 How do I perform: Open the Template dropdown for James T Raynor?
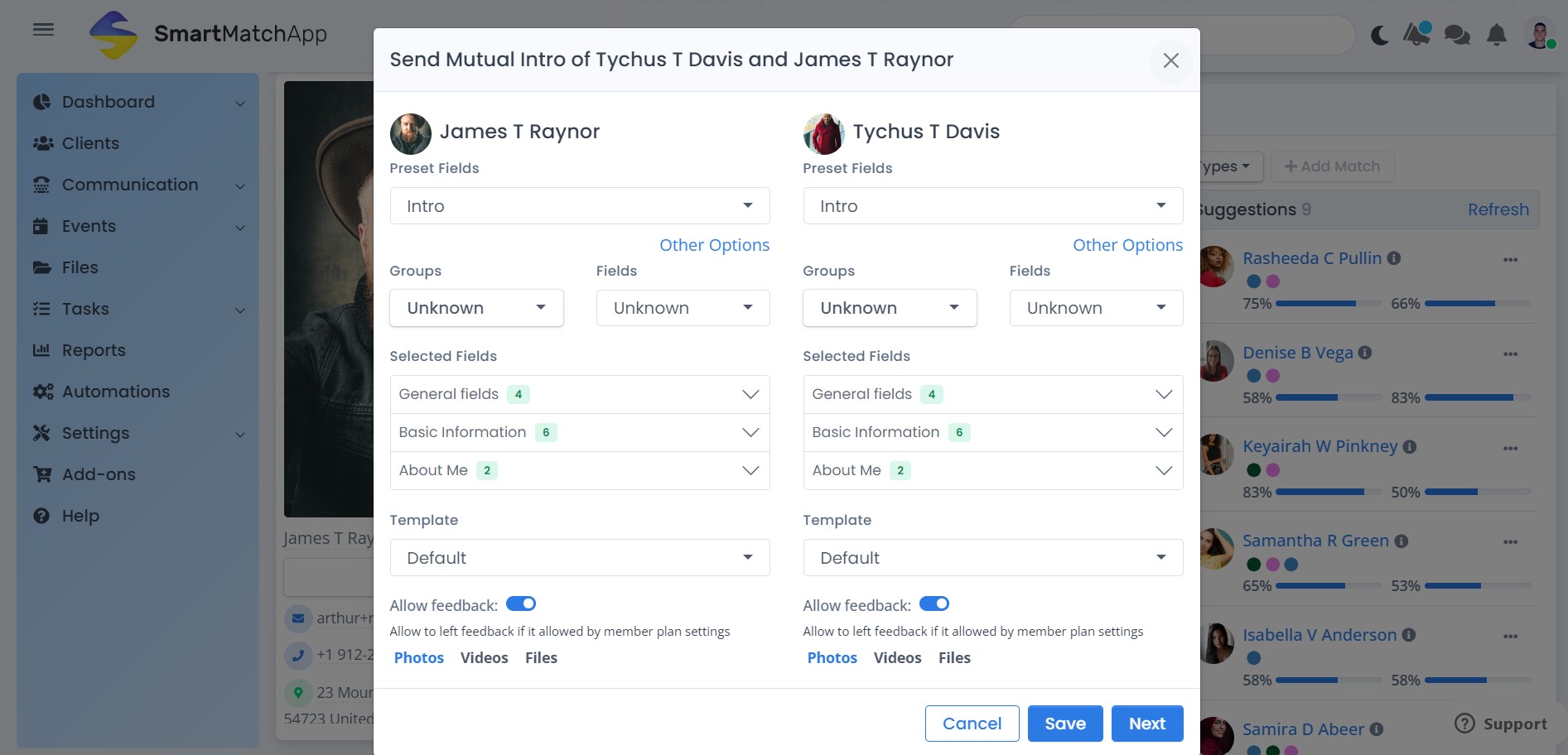click(580, 557)
